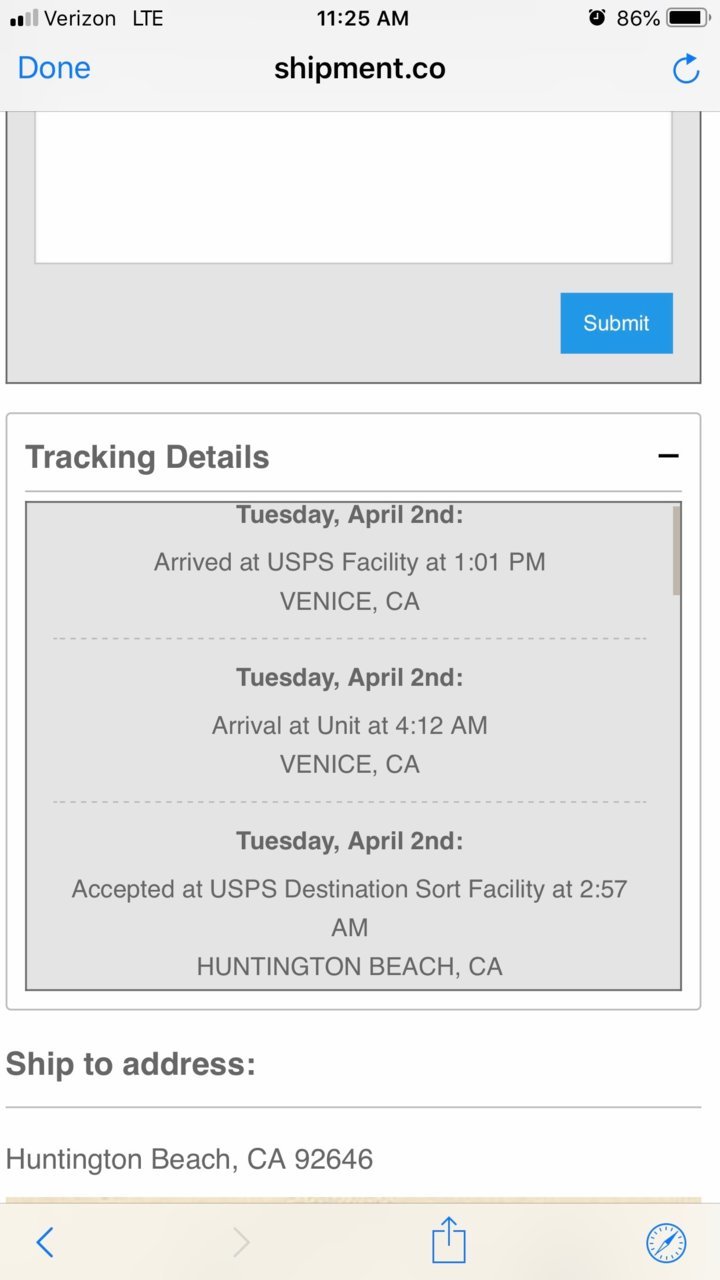Tap the alarm clock status icon
The width and height of the screenshot is (720, 1280).
coord(597,17)
